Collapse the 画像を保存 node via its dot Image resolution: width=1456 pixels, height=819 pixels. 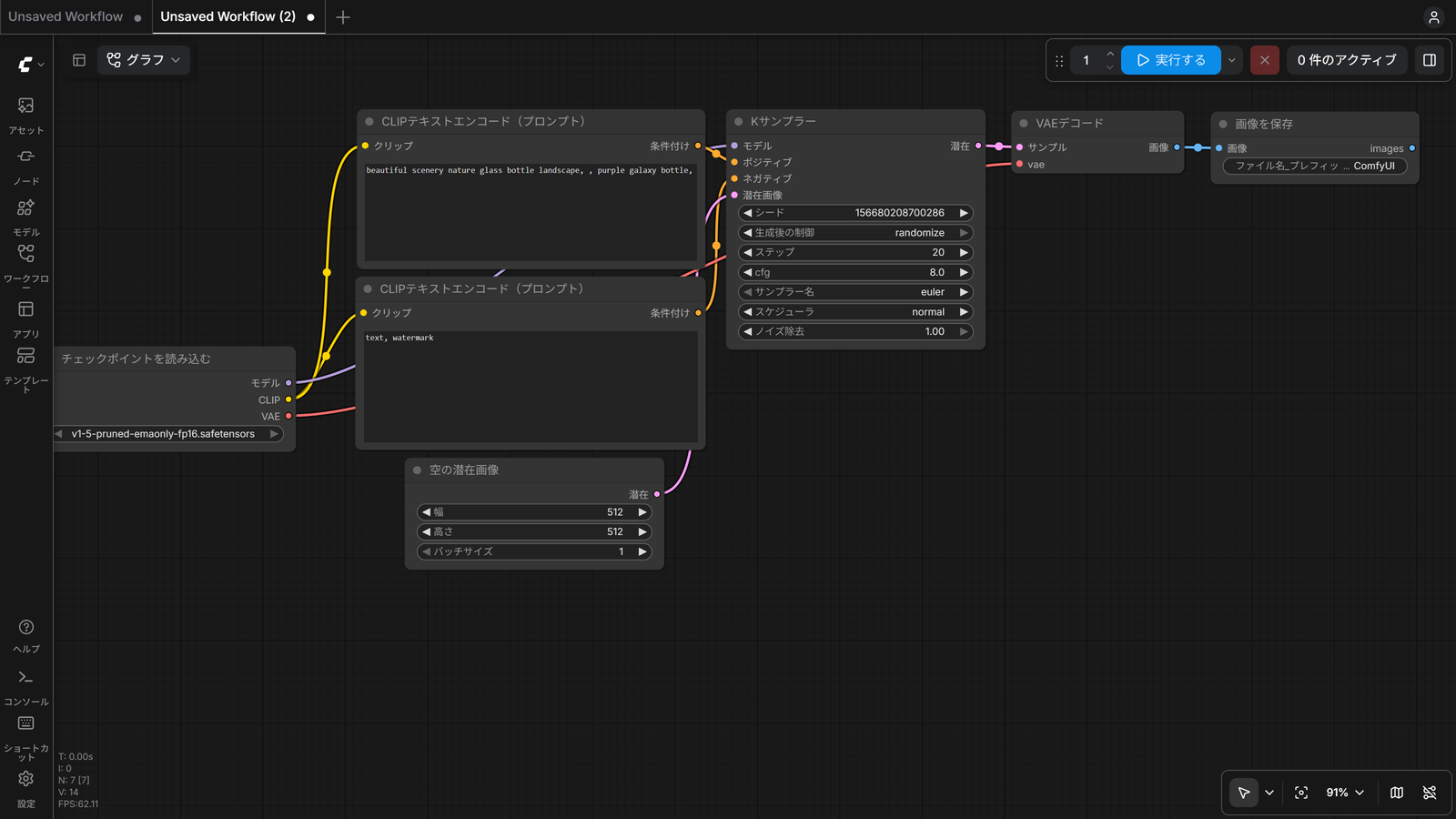[x=1223, y=124]
